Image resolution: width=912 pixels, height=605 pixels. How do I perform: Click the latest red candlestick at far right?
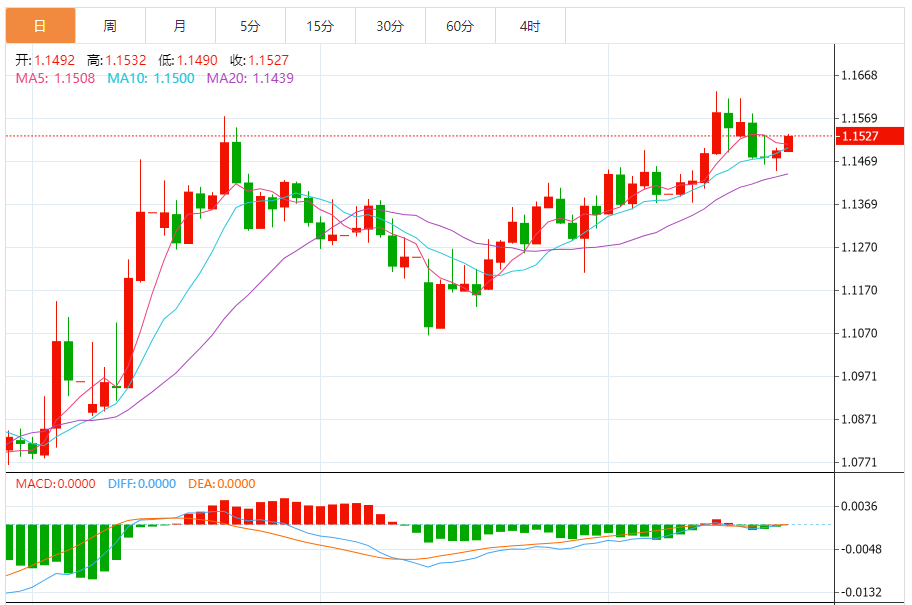pyautogui.click(x=789, y=143)
